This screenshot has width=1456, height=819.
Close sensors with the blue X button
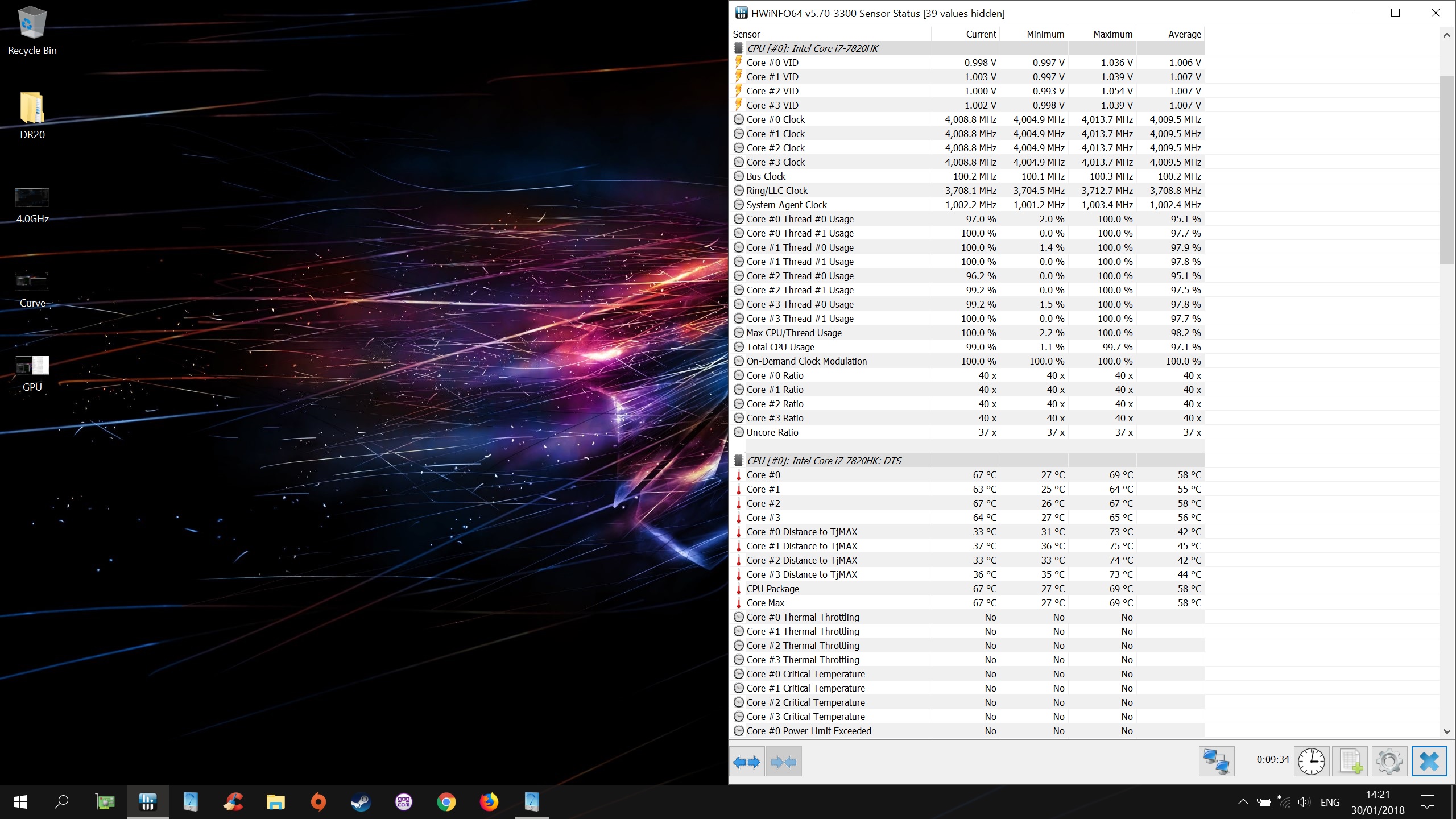(1429, 762)
